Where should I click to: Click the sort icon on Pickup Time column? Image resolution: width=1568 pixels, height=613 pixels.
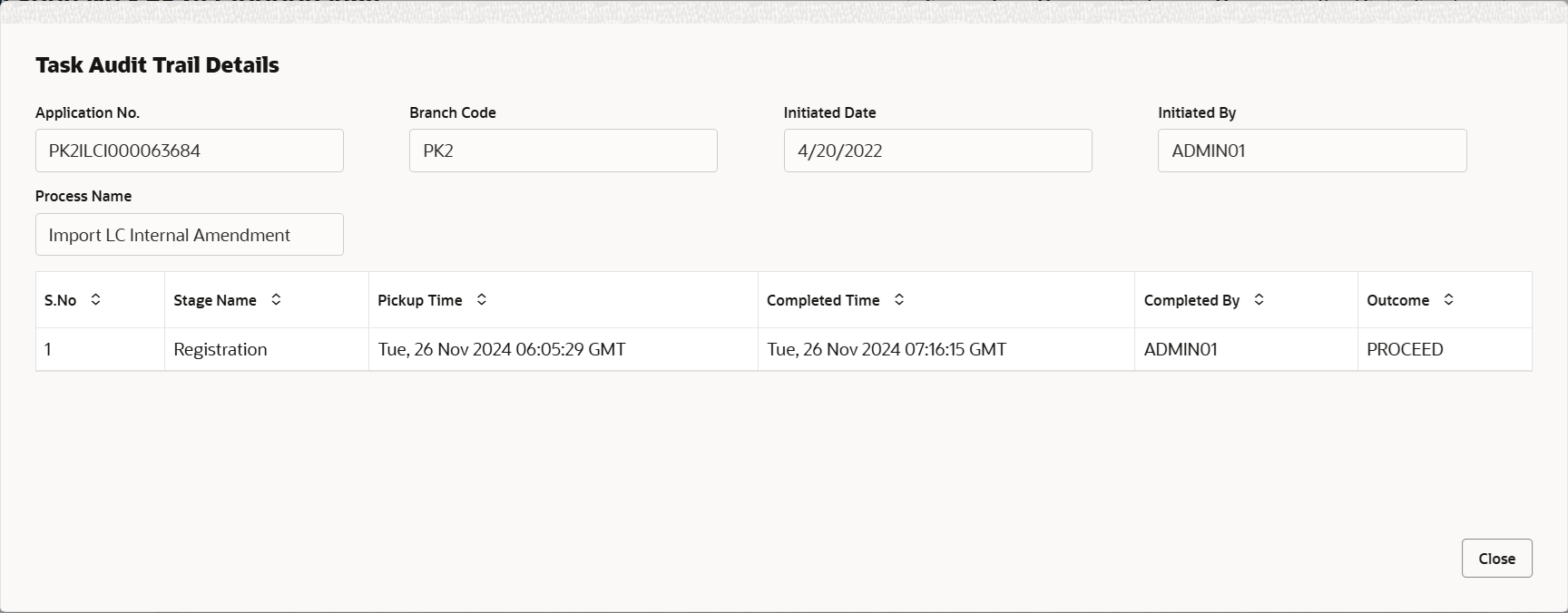coord(481,300)
